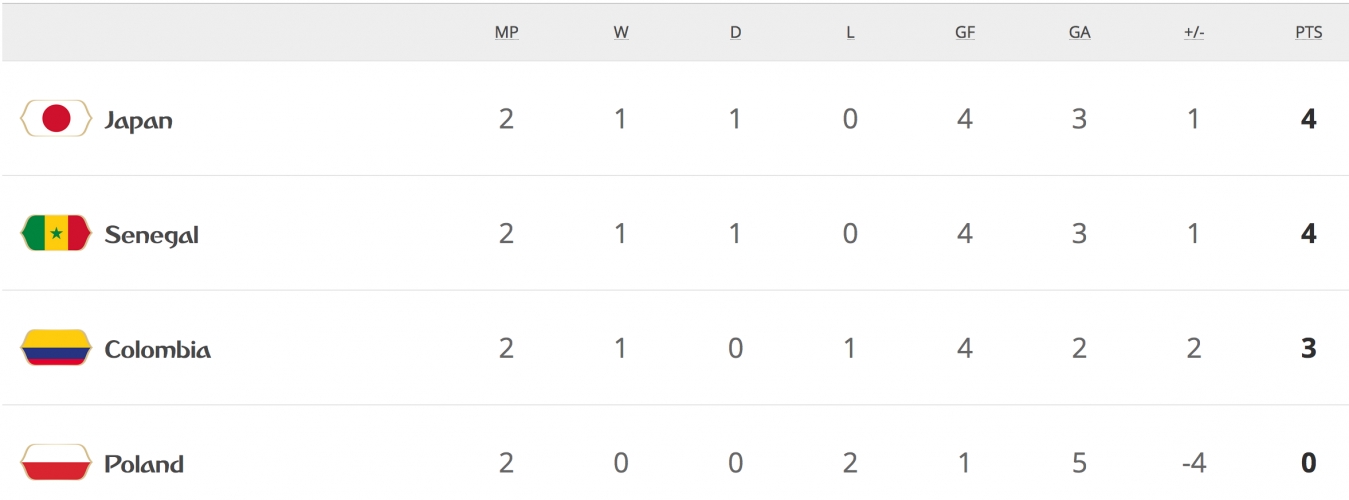The width and height of the screenshot is (1349, 500).
Task: Select the W column header
Action: pos(621,32)
